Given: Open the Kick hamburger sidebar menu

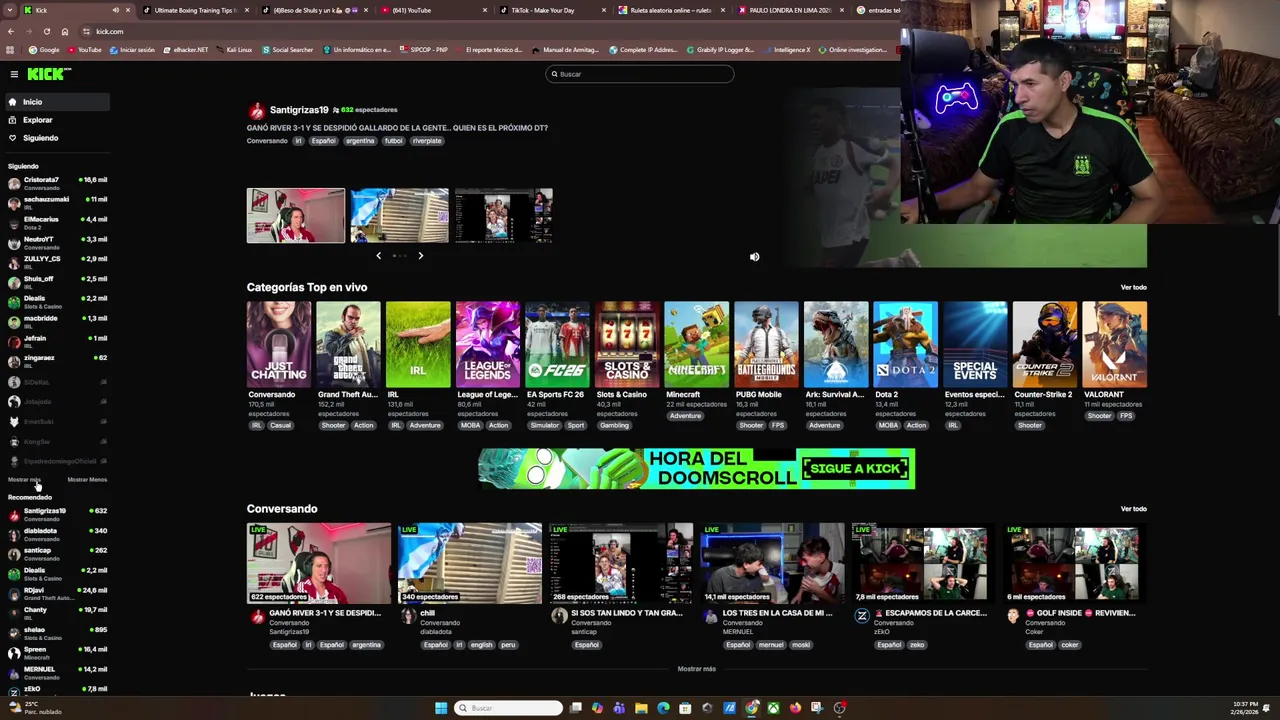Looking at the screenshot, I should coord(14,74).
